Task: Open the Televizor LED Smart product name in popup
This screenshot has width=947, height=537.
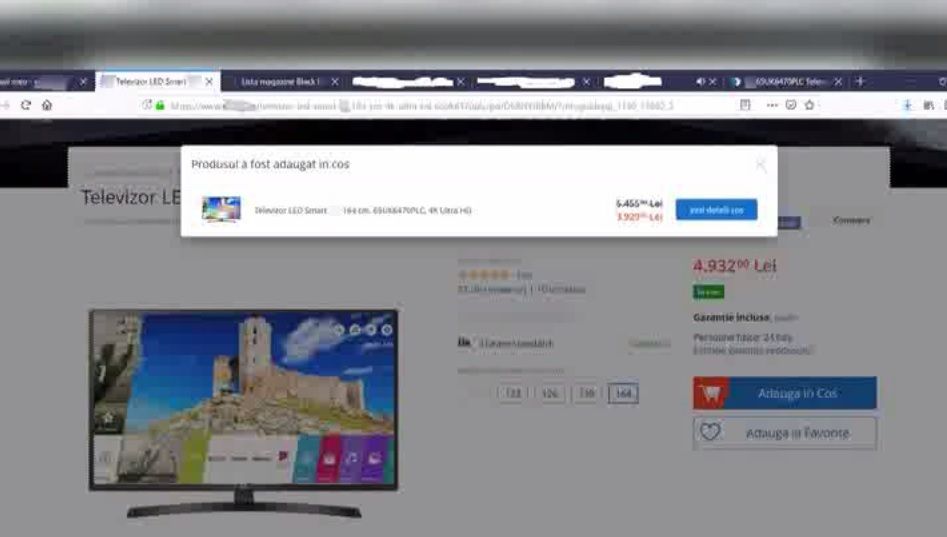Action: [362, 210]
